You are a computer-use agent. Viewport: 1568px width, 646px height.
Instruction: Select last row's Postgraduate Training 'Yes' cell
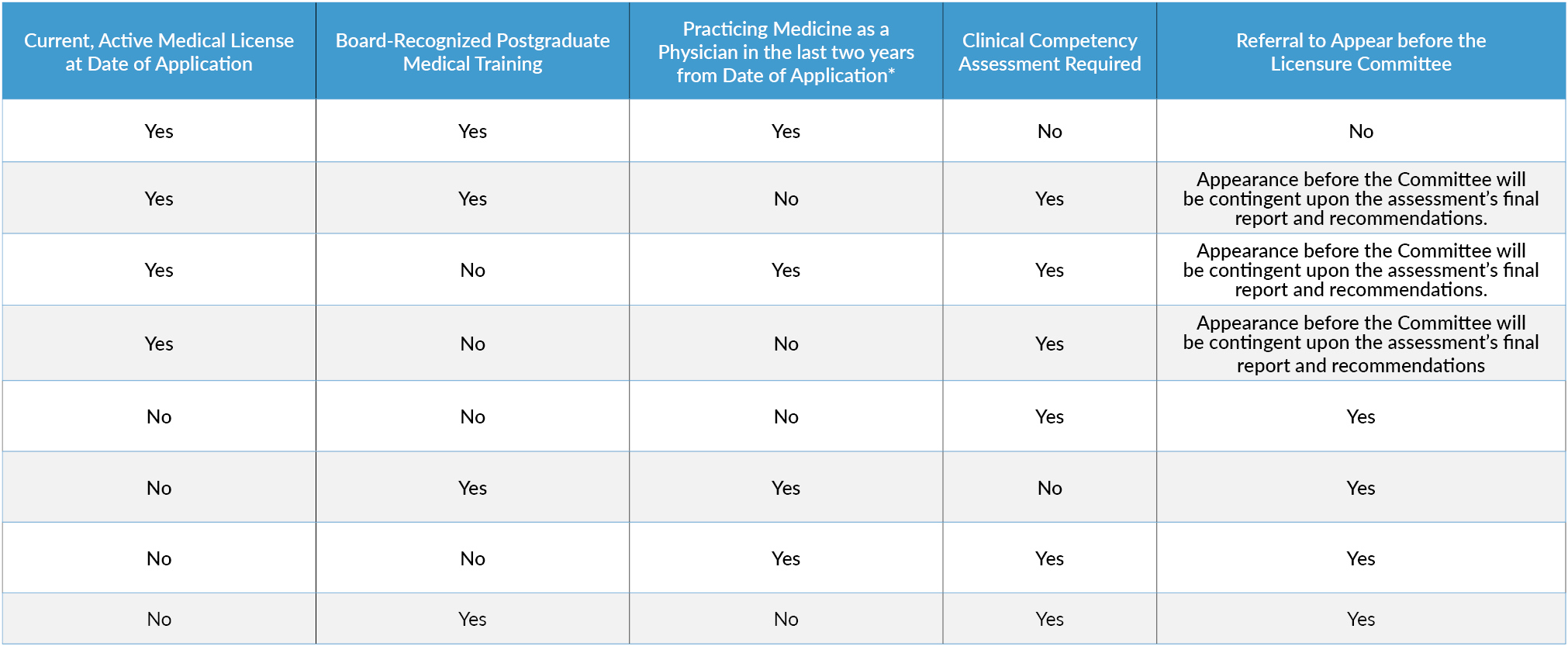pos(472,619)
